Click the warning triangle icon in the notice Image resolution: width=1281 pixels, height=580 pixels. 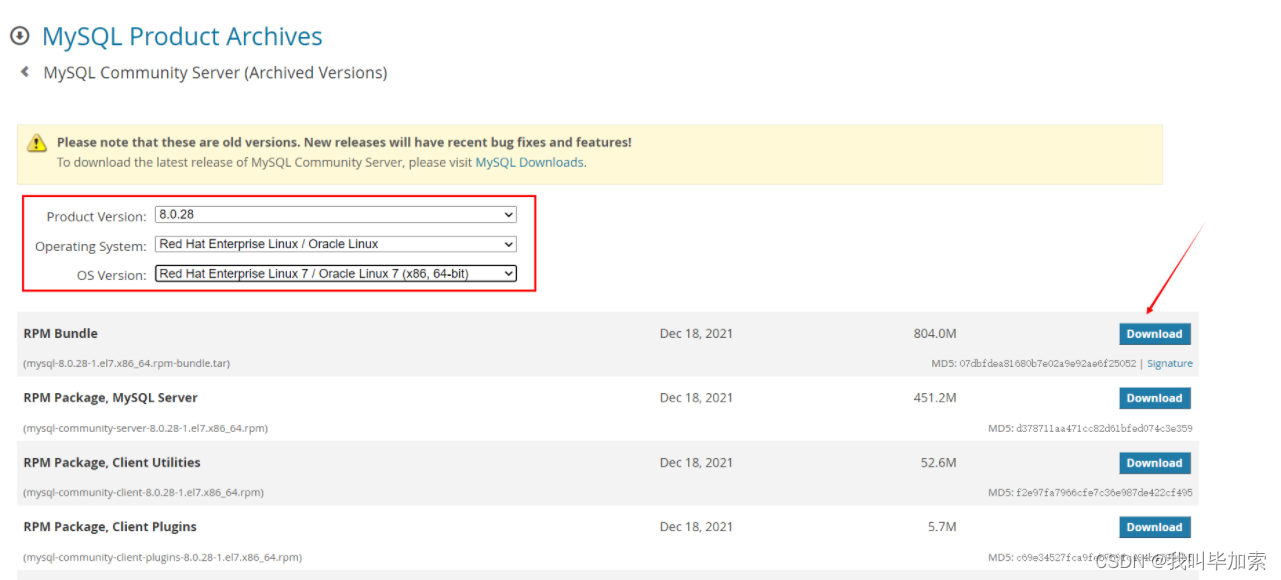pyautogui.click(x=37, y=142)
